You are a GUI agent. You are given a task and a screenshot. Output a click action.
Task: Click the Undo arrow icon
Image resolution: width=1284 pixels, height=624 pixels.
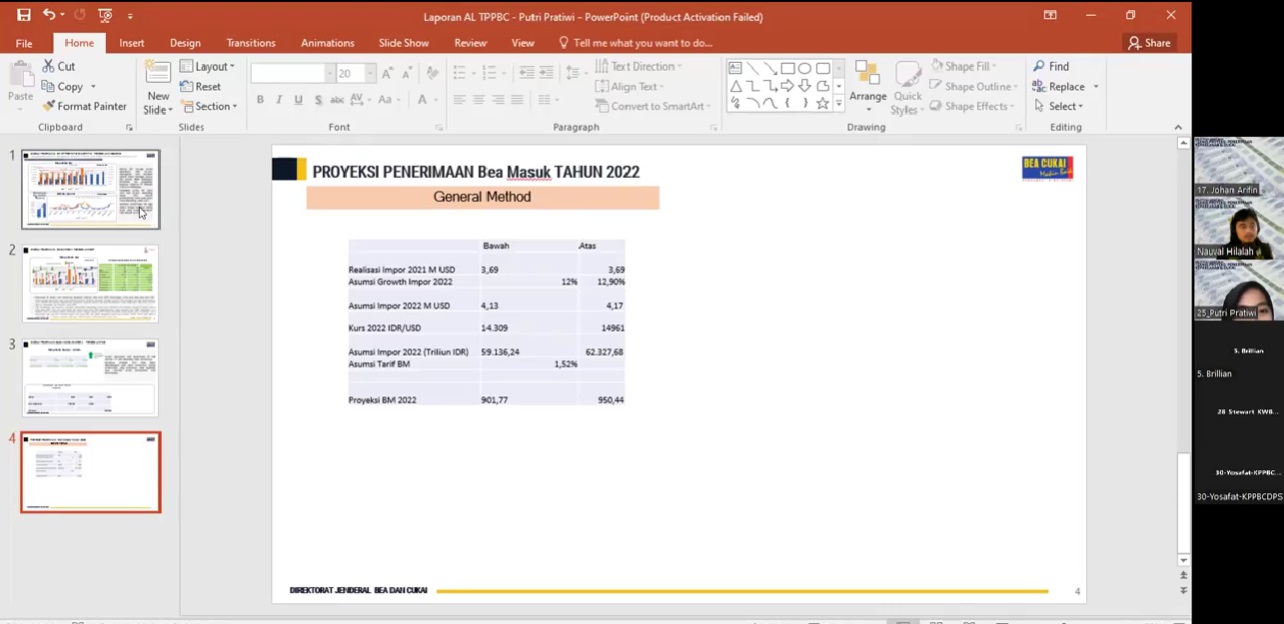pyautogui.click(x=49, y=15)
